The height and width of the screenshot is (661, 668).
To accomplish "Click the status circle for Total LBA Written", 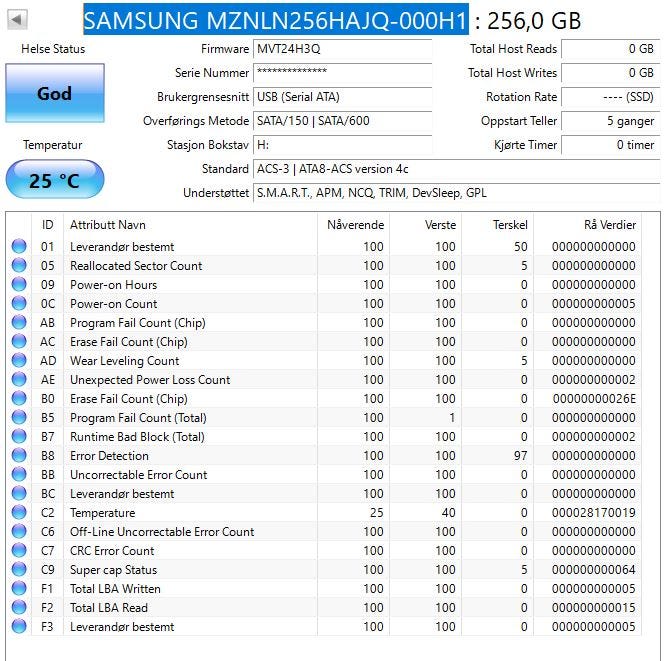I will coord(19,589).
